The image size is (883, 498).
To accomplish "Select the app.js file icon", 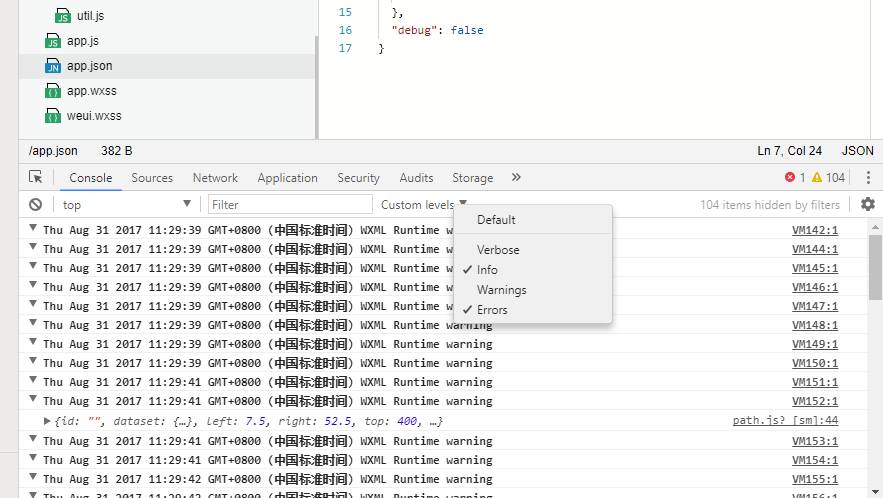I will click(x=53, y=41).
